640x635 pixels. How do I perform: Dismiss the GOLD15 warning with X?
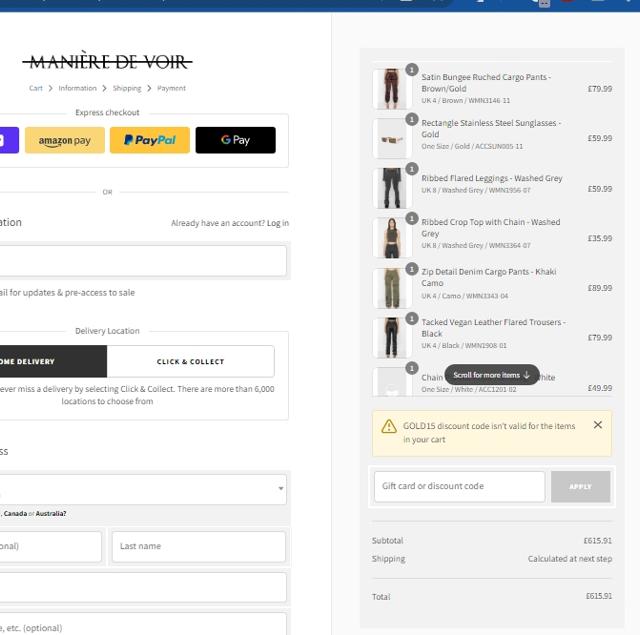[x=598, y=425]
